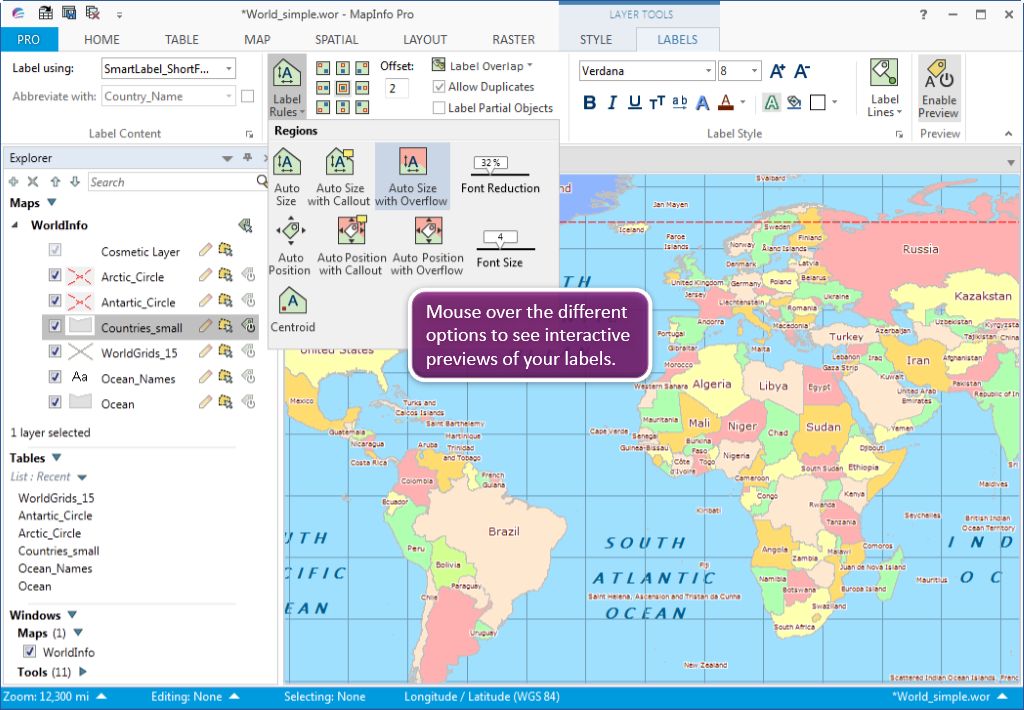This screenshot has width=1024, height=710.
Task: Click Longitude / Latitude (WGS 84) projection
Action: (482, 697)
